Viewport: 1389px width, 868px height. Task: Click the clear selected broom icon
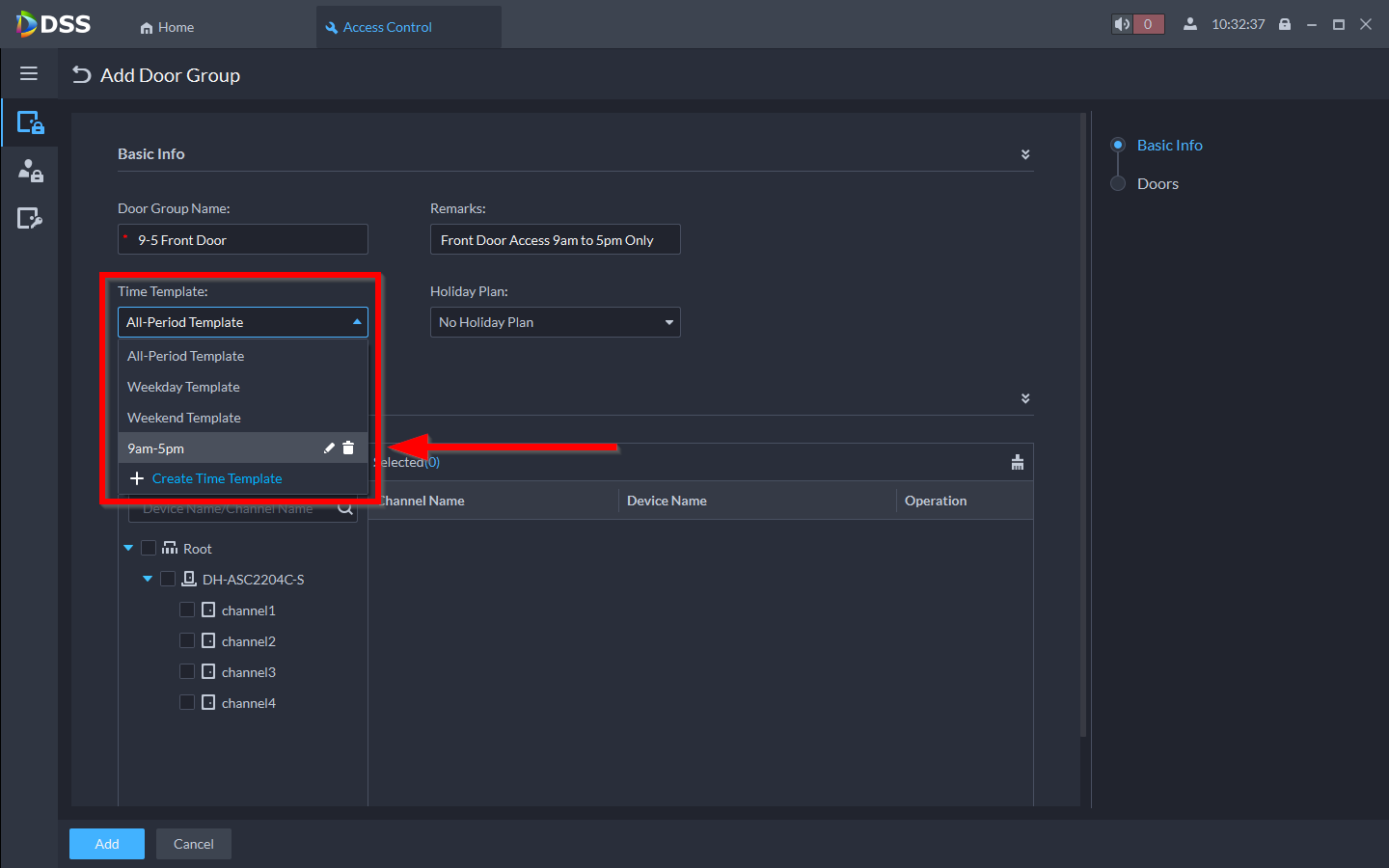pos(1017,463)
